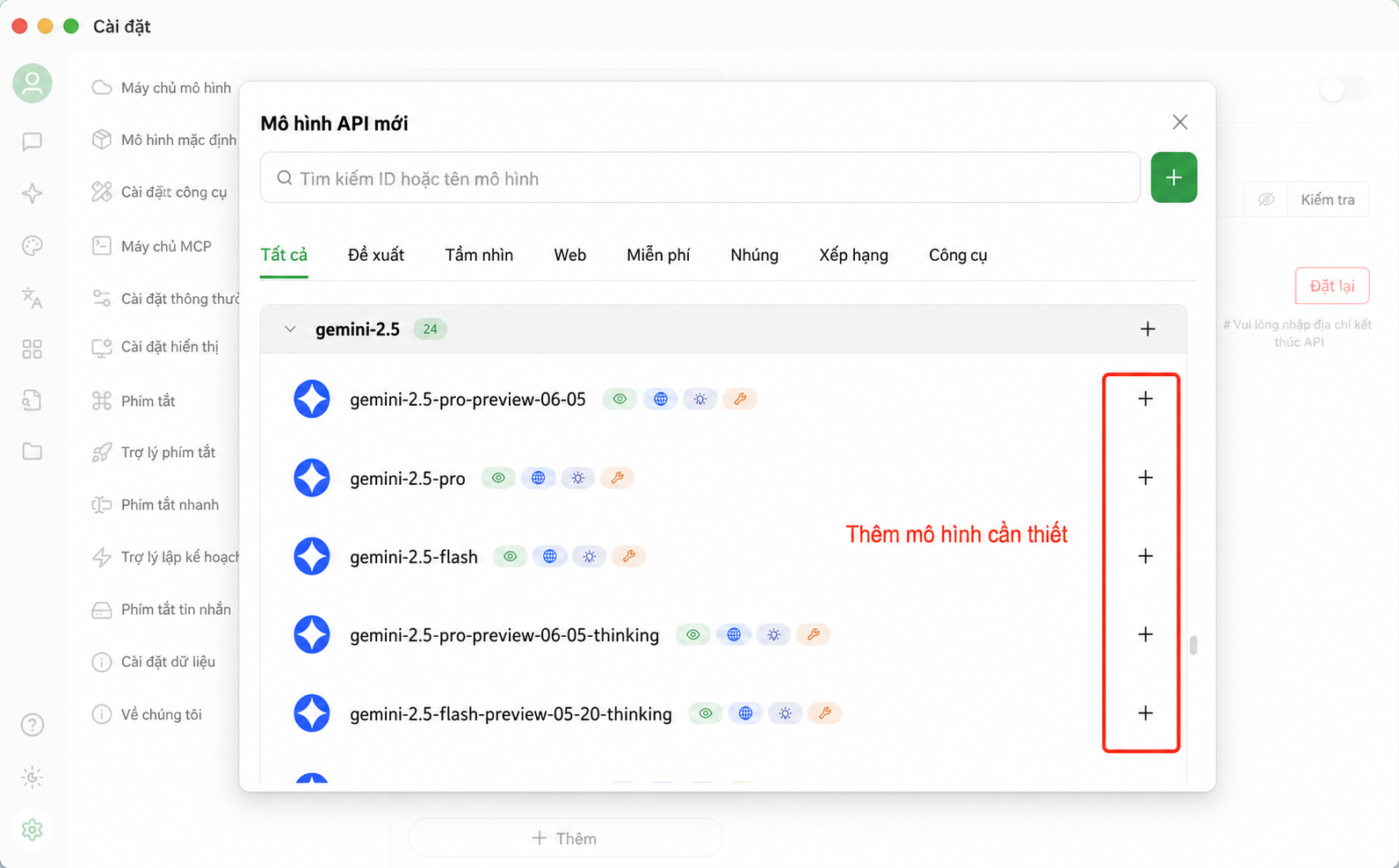Image resolution: width=1399 pixels, height=868 pixels.
Task: Open the paintings palette sidebar icon
Action: 33,246
